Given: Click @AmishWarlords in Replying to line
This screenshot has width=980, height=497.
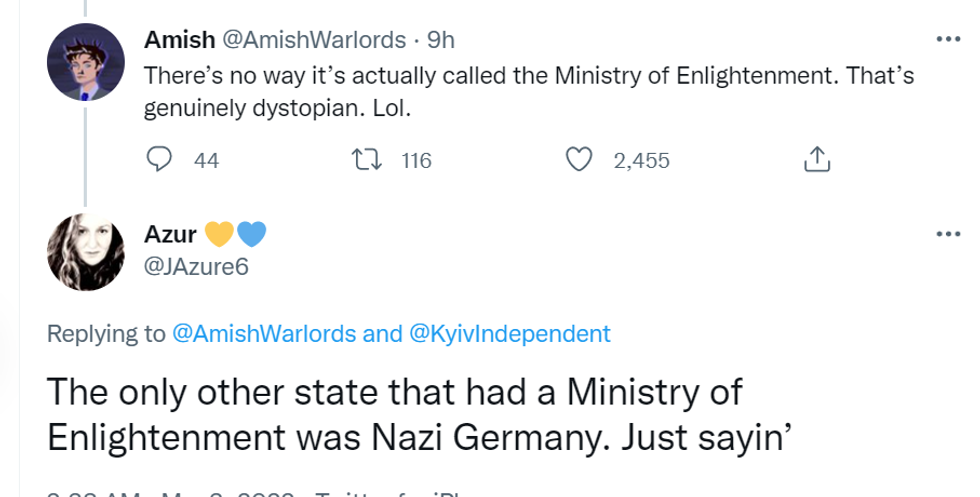Looking at the screenshot, I should tap(265, 334).
